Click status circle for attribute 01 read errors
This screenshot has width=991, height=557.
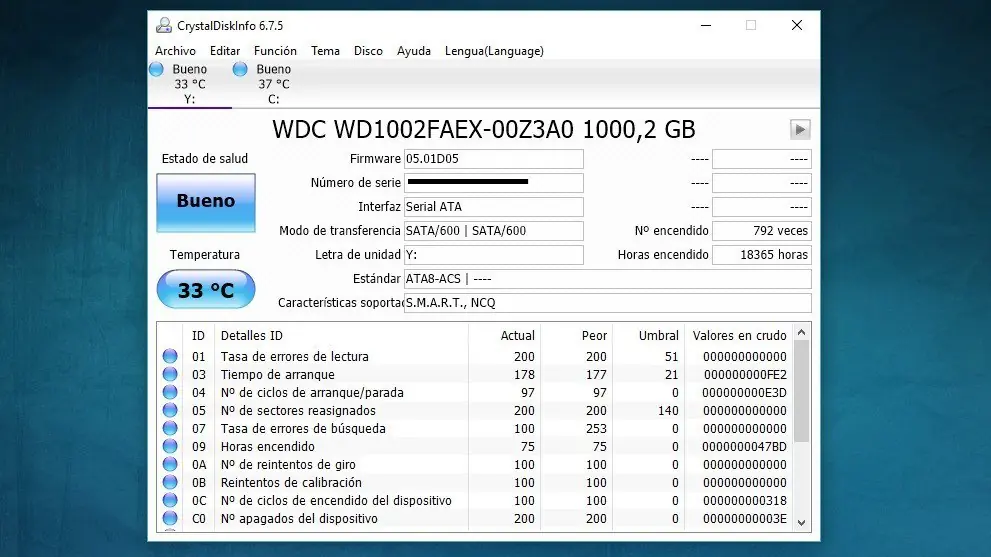170,356
